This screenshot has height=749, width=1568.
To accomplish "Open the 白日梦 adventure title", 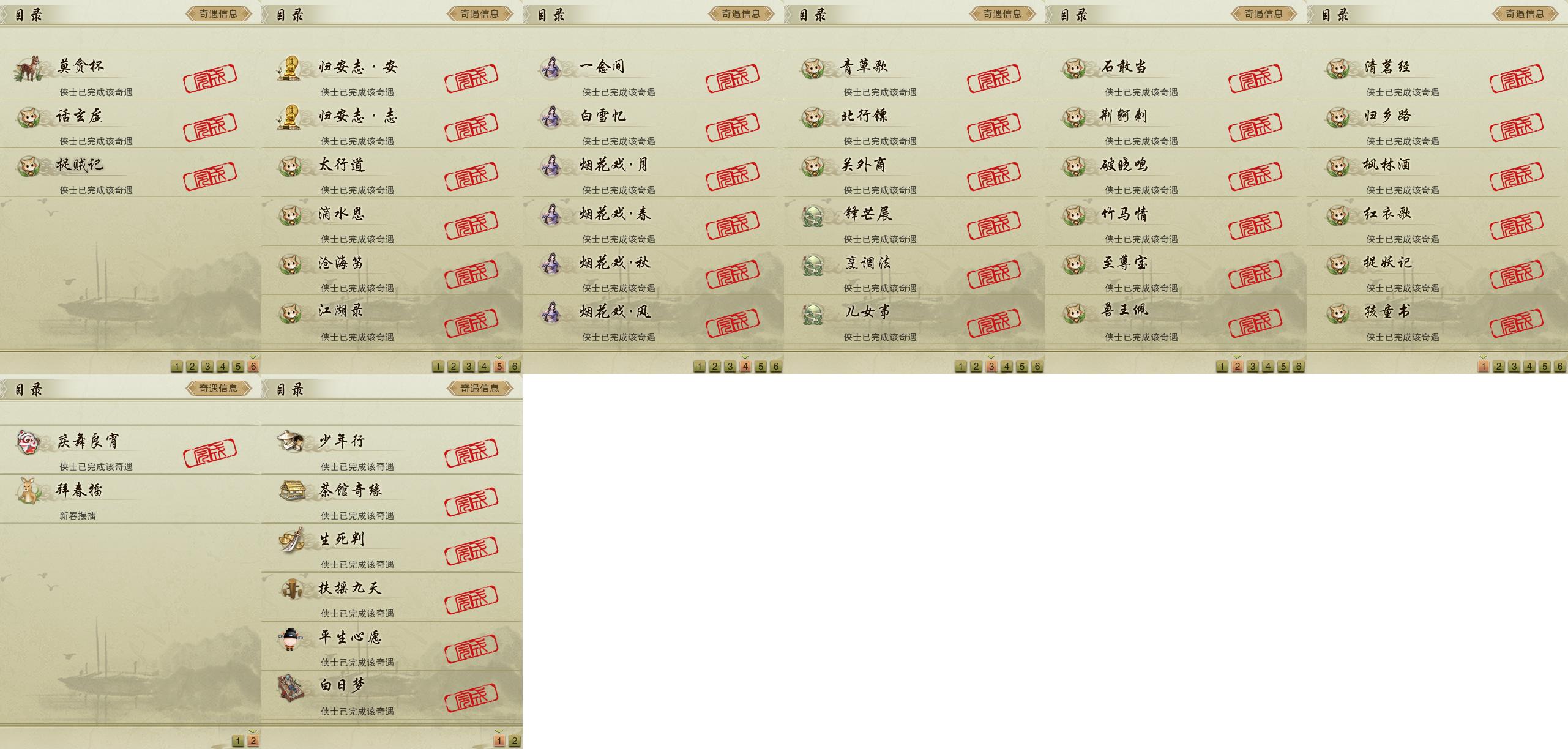I will pyautogui.click(x=342, y=685).
